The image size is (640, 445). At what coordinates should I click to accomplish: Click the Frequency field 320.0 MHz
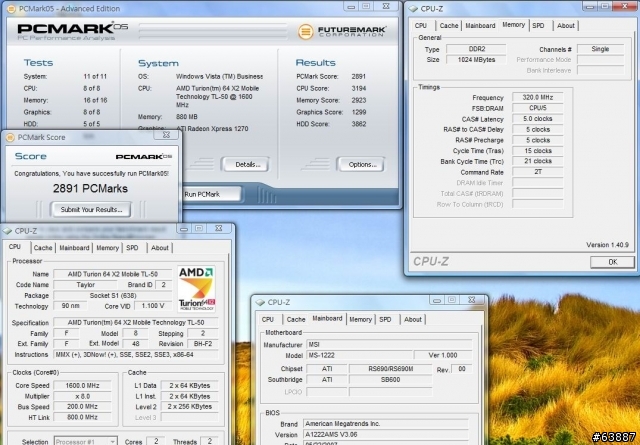pyautogui.click(x=538, y=98)
